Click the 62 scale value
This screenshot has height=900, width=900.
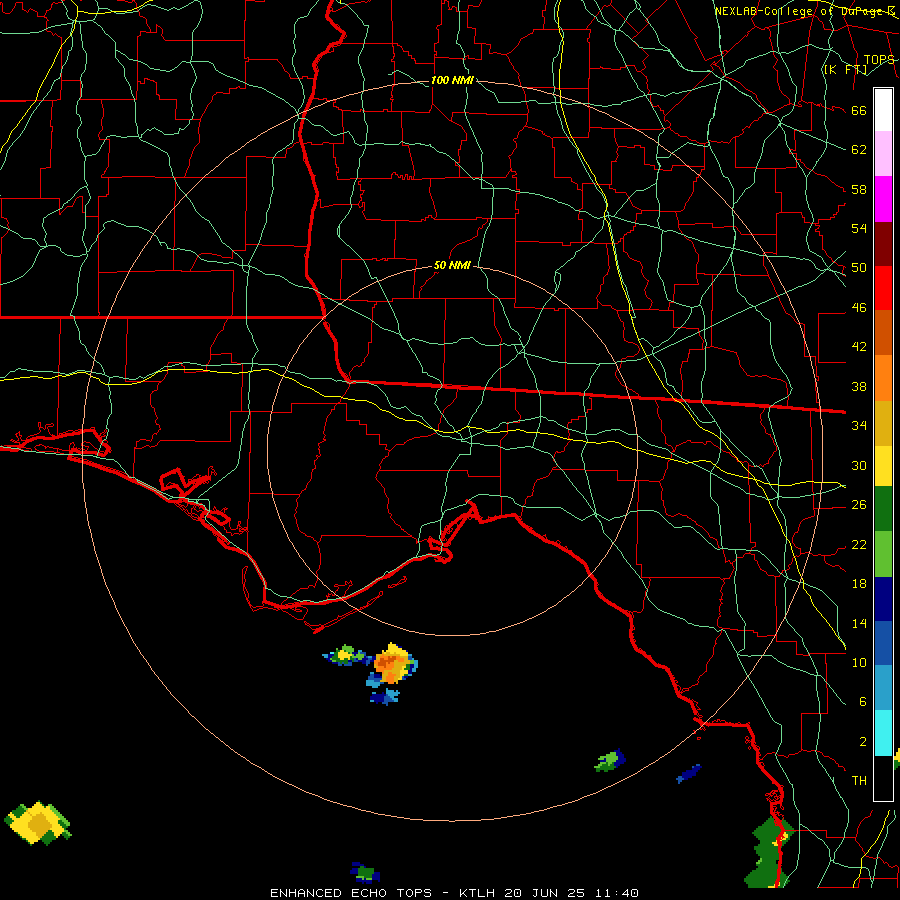(x=859, y=150)
